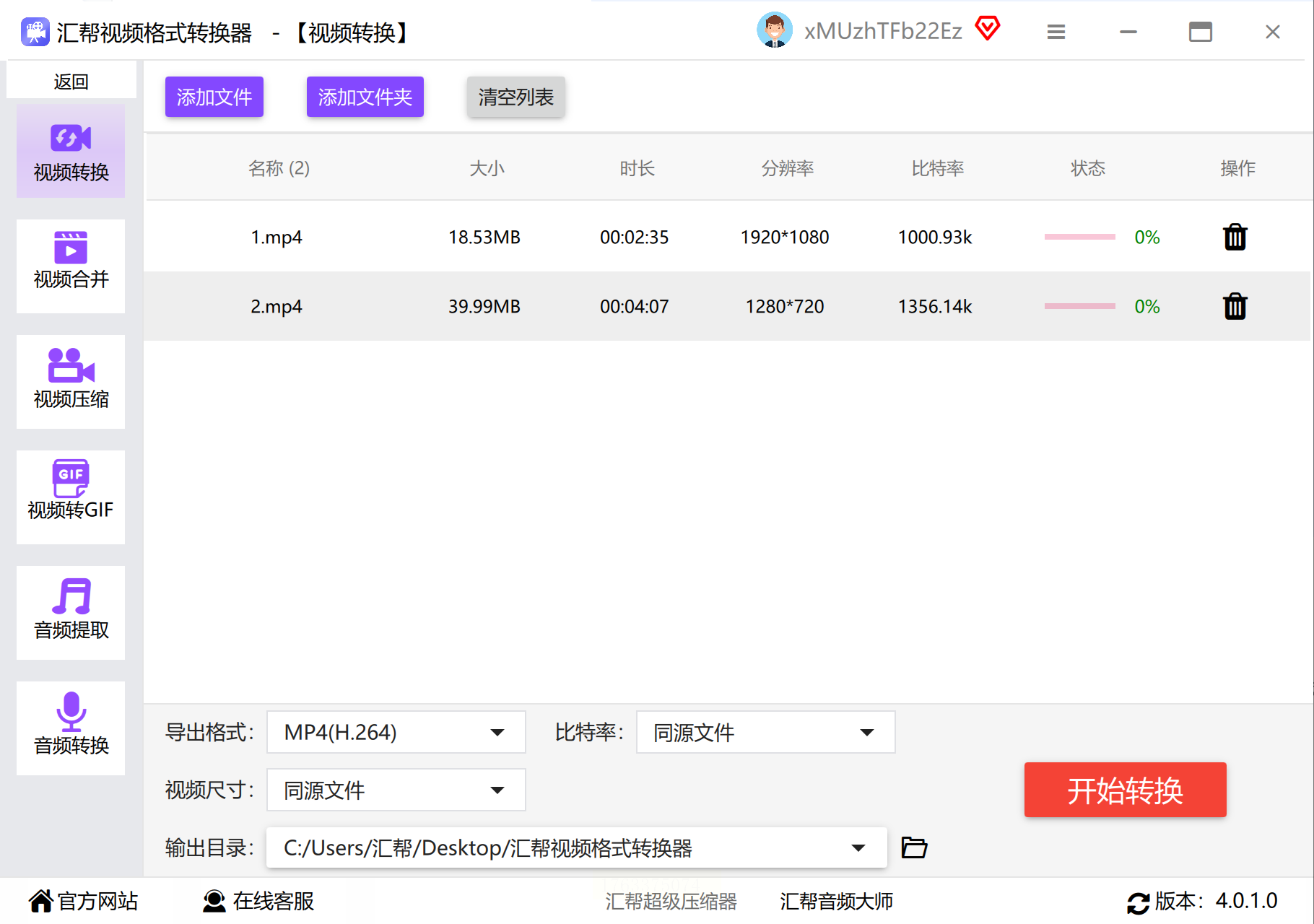Switch to the Video Compress tab
The width and height of the screenshot is (1314, 924).
tap(71, 381)
